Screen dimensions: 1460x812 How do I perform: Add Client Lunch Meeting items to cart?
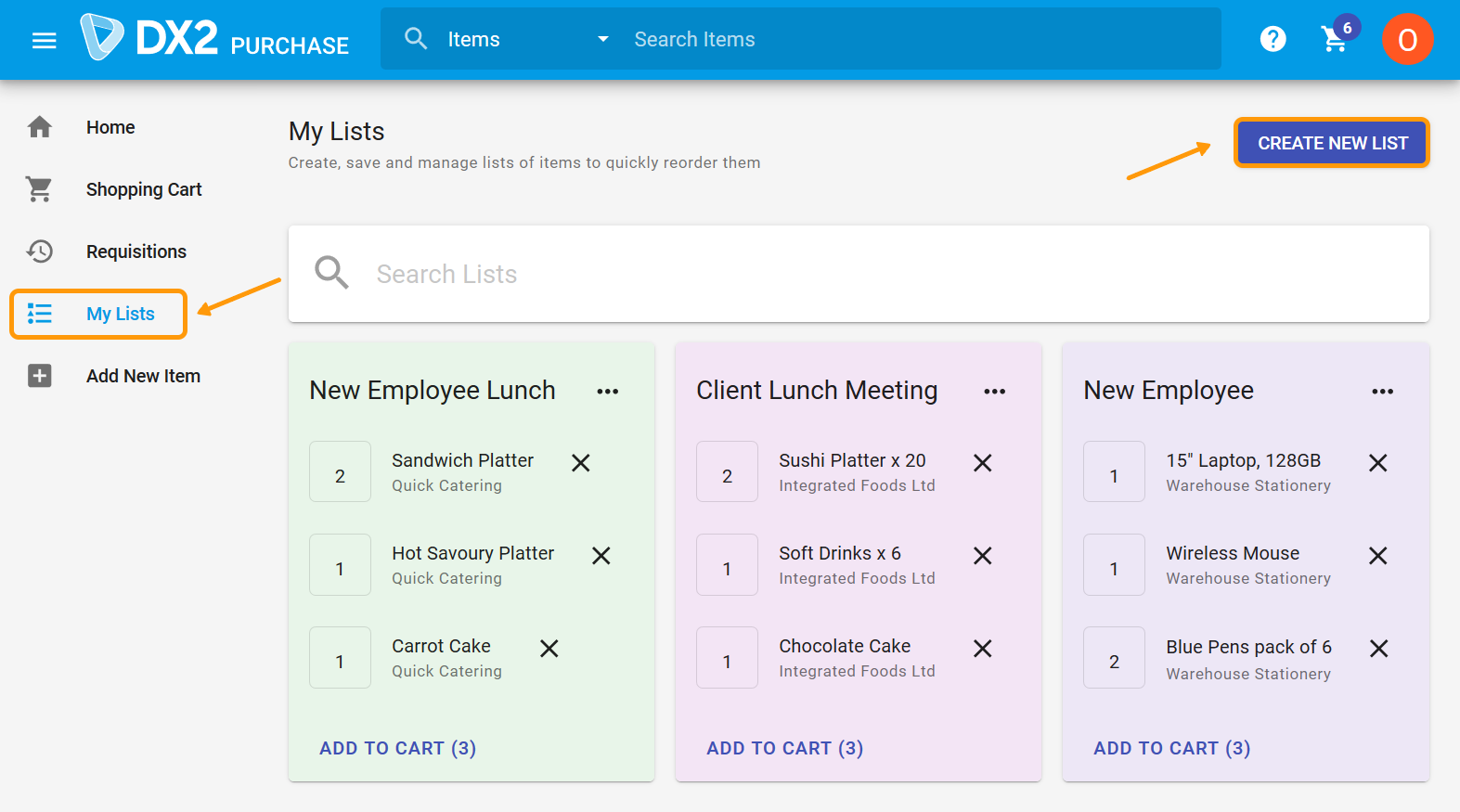(784, 748)
